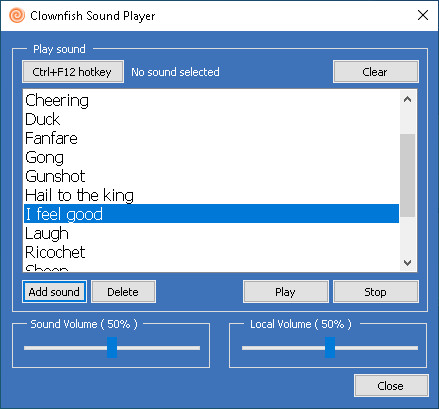This screenshot has width=439, height=409.
Task: Select the Ricochet sound
Action: [x=211, y=252]
